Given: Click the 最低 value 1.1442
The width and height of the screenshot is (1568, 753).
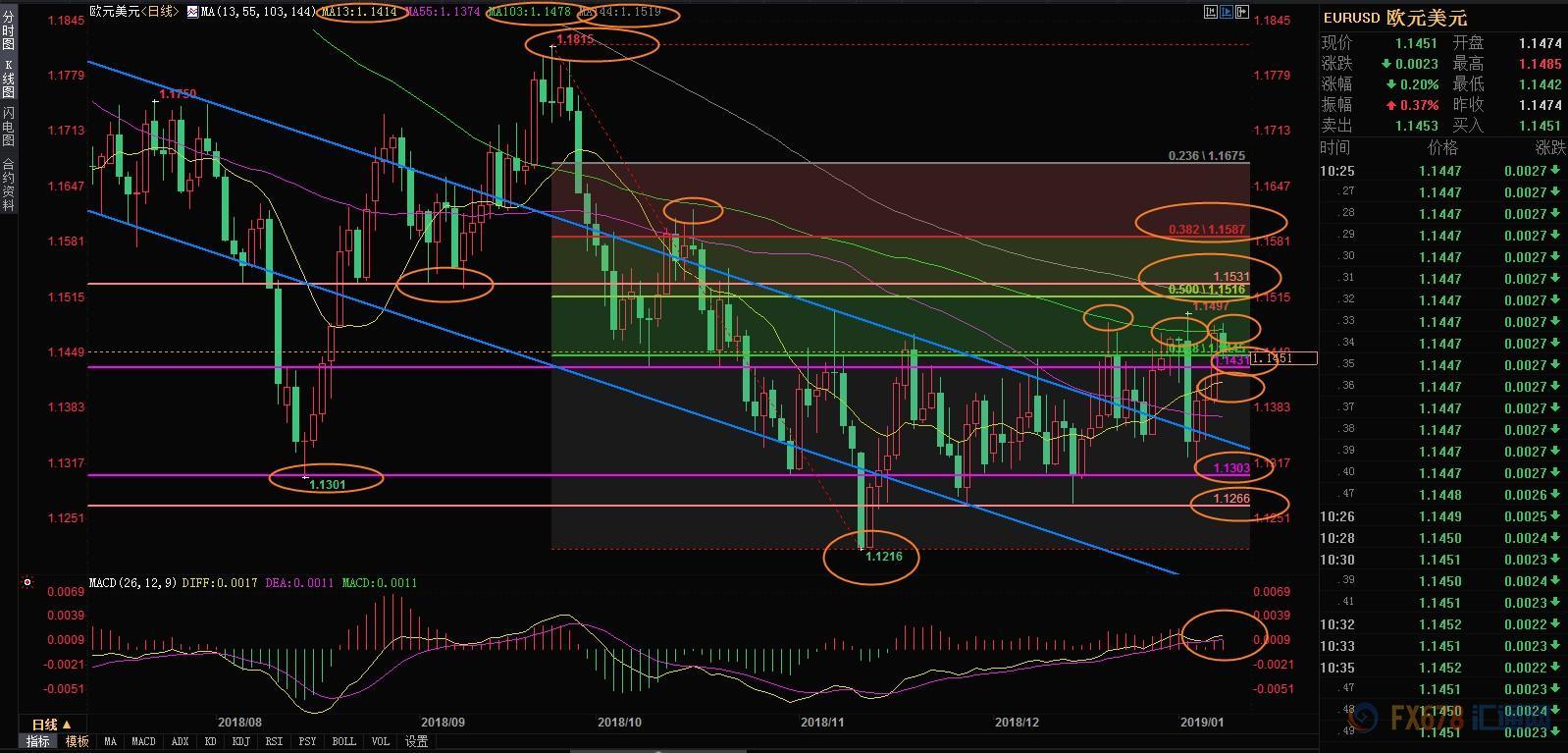Looking at the screenshot, I should pos(1541,84).
